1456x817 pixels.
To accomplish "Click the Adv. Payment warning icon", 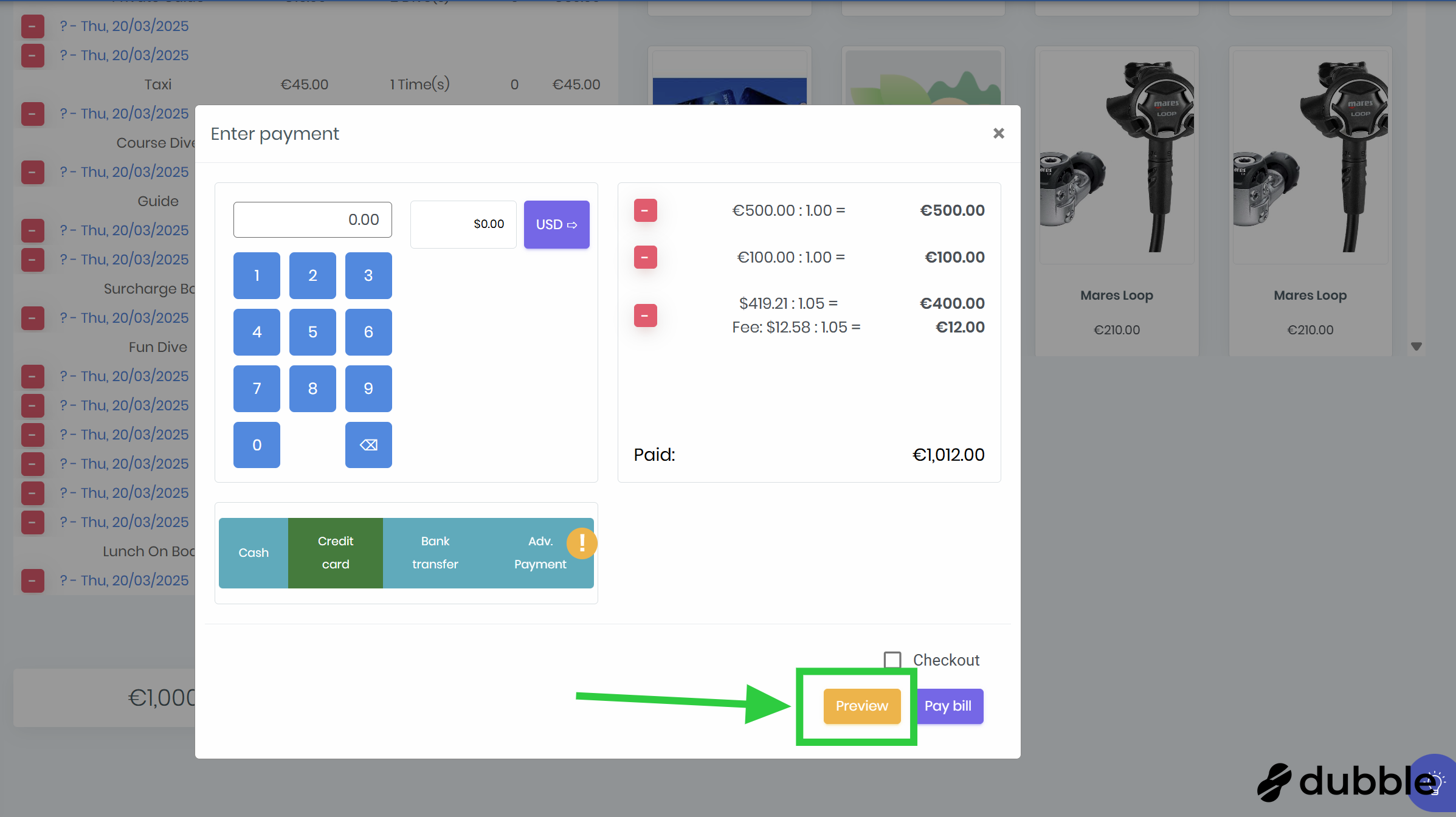I will coord(581,542).
